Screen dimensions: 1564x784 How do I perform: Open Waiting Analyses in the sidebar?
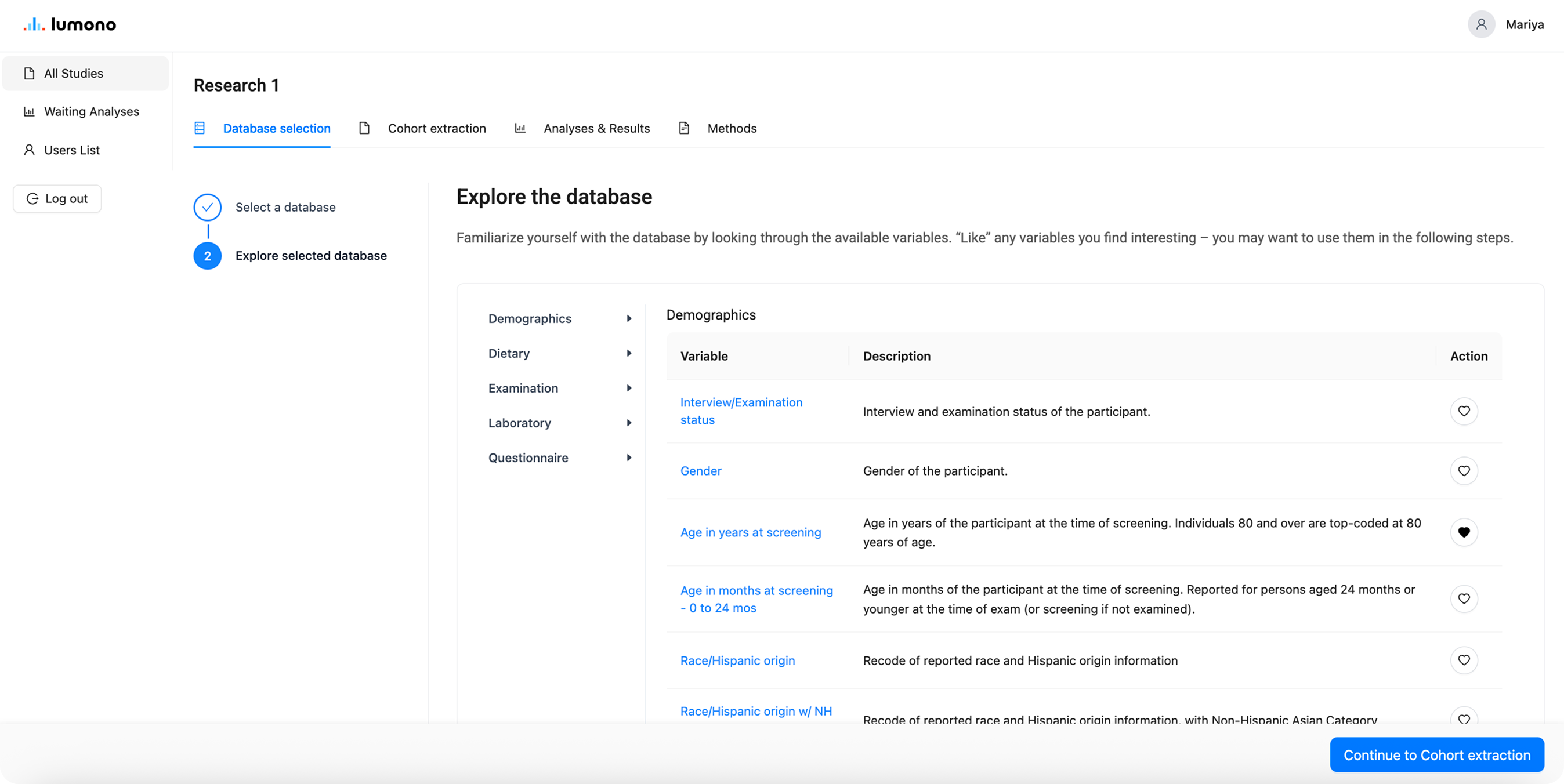[91, 111]
